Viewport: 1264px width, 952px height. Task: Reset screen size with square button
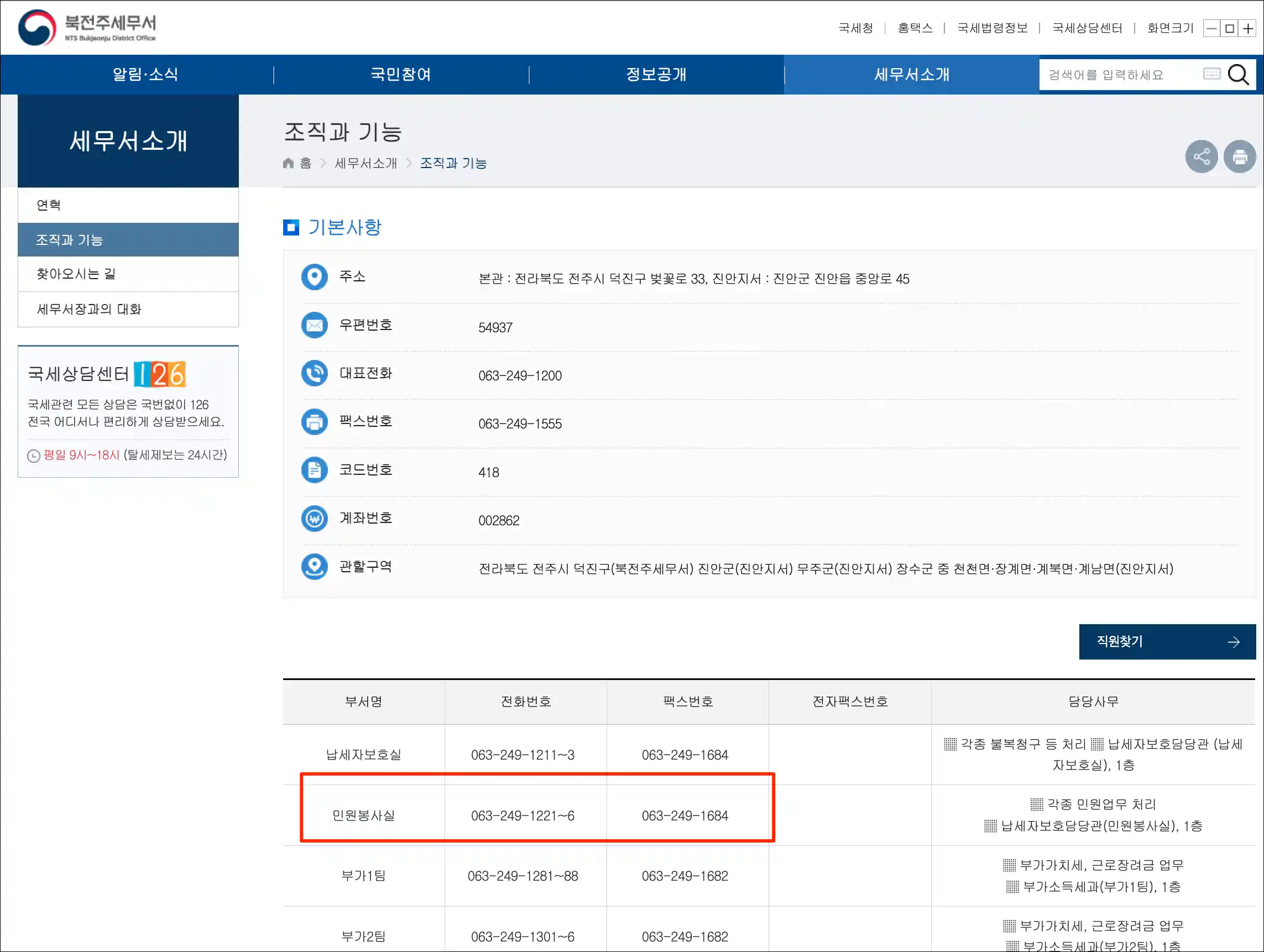tap(1230, 29)
